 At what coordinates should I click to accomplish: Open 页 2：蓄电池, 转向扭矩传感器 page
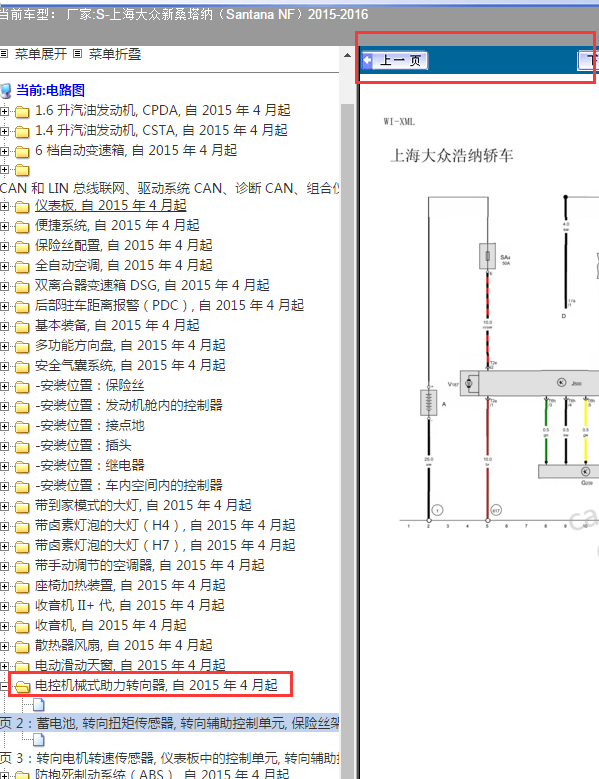169,723
